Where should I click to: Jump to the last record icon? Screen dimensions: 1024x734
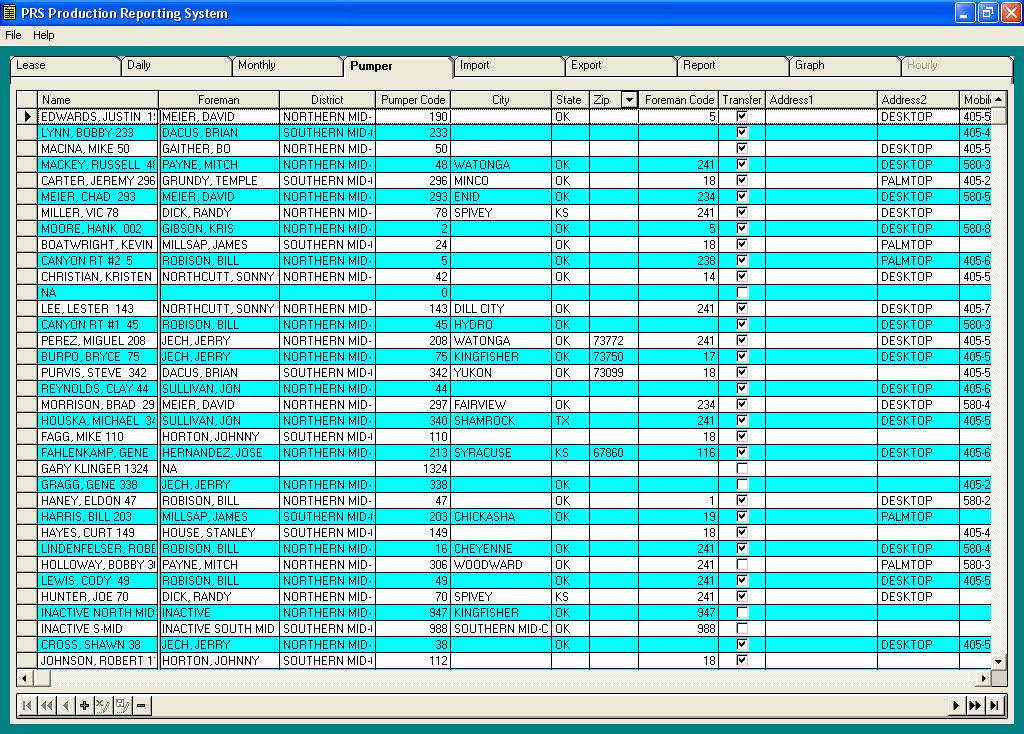point(993,705)
